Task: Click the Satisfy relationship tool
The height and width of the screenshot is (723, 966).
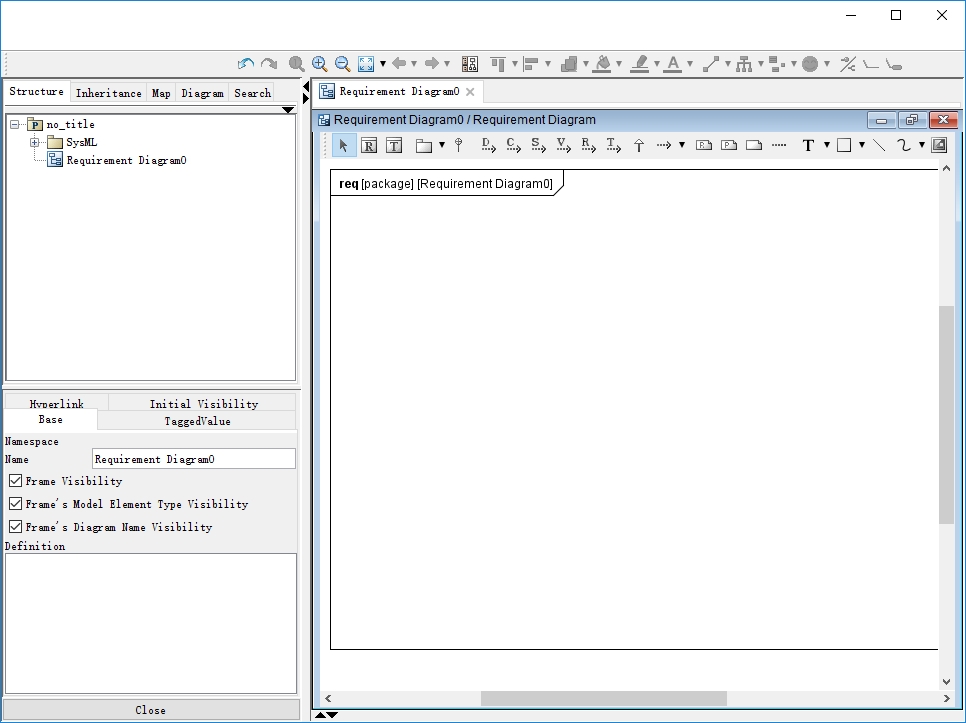Action: (538, 145)
